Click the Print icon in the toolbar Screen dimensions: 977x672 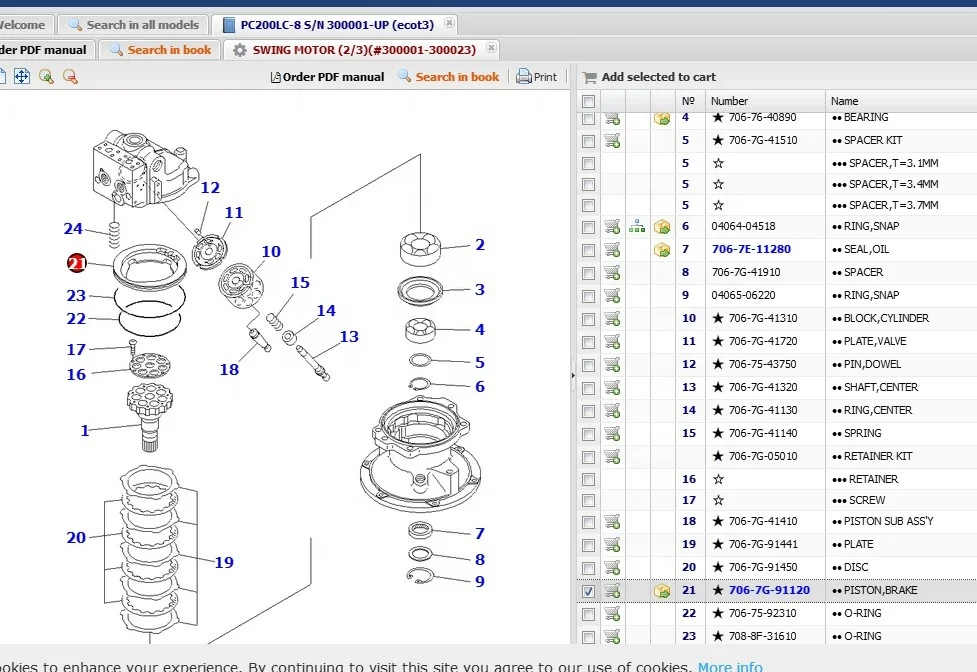pyautogui.click(x=536, y=77)
